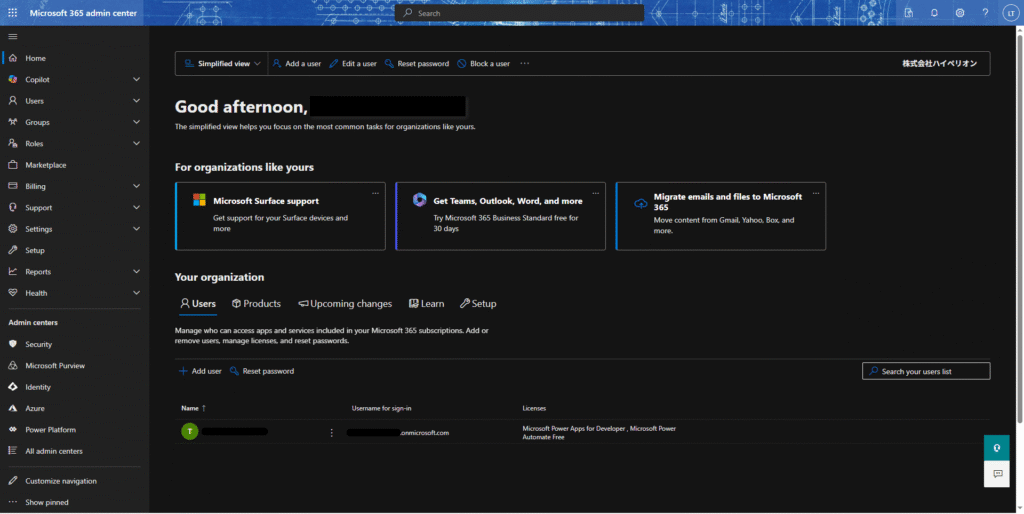Switch to the Upcoming changes tab
The image size is (1024, 514).
(345, 304)
